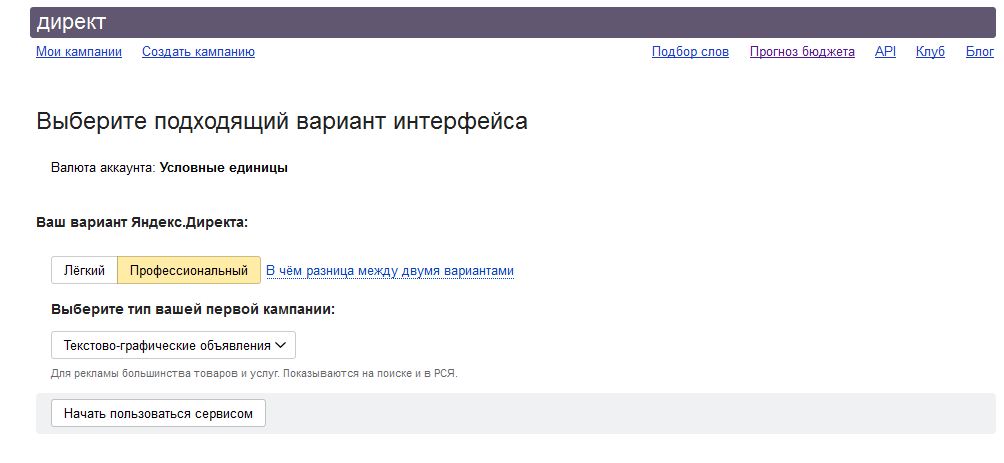Click the Ваш вариант Яндекс.Директа label
This screenshot has width=1004, height=463.
pyautogui.click(x=142, y=222)
